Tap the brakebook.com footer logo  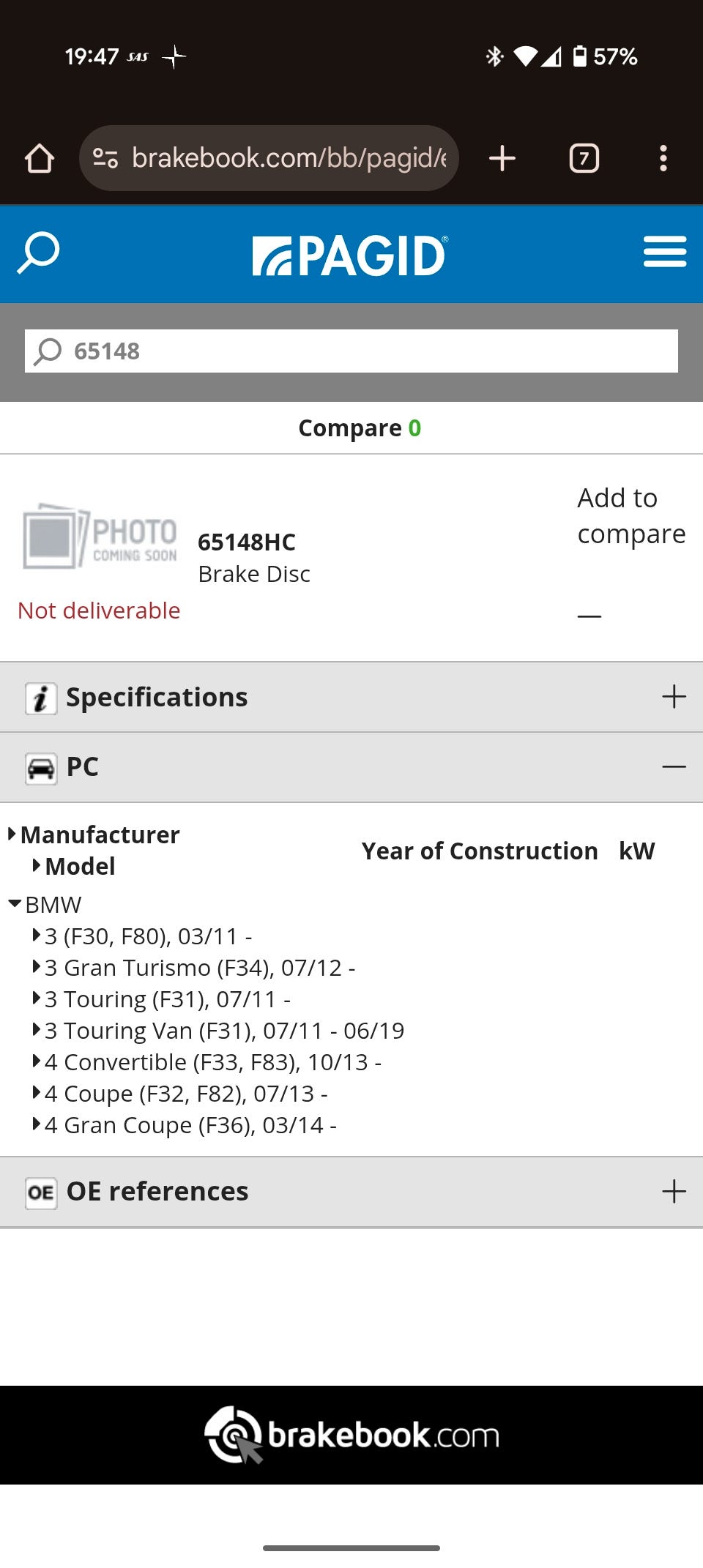pos(351,1435)
